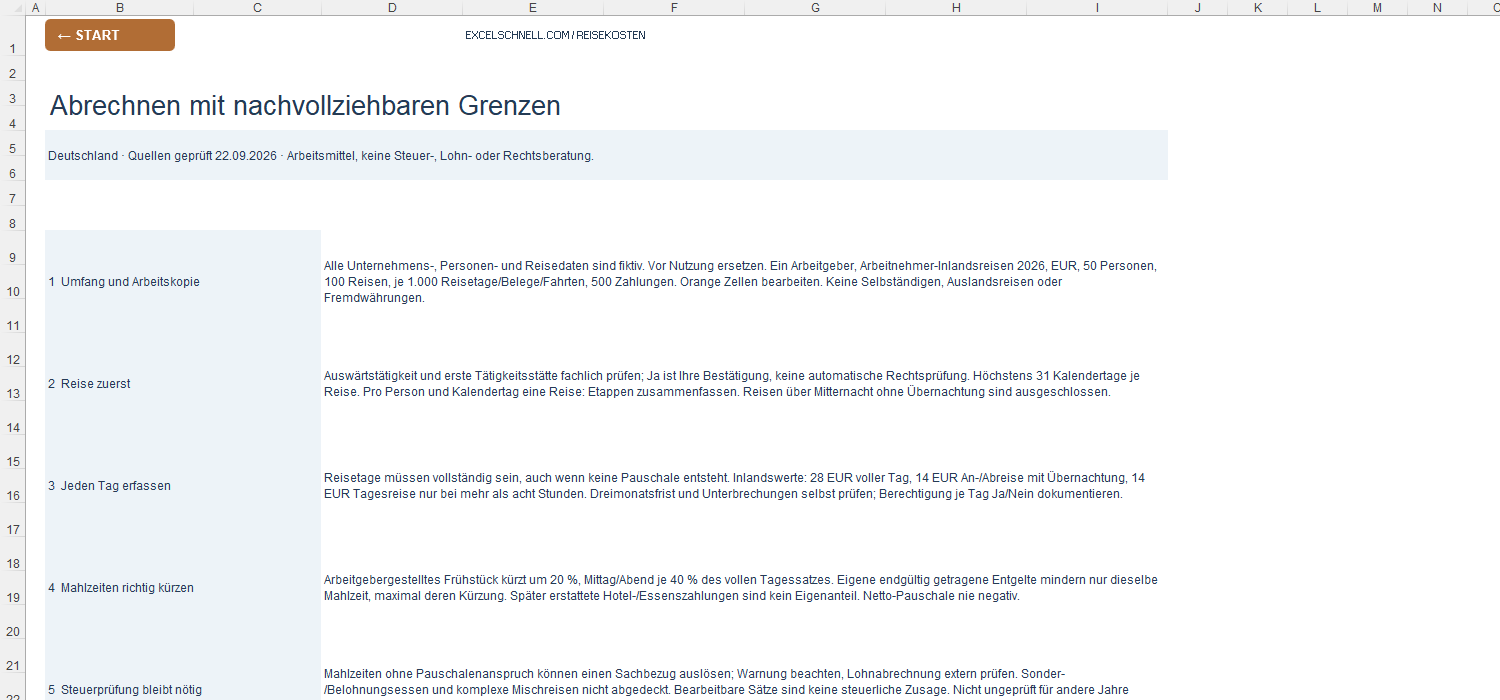Image resolution: width=1500 pixels, height=700 pixels.
Task: Click the paragraph starting 'Arbeitgebergestelltes Frühstück kürzt'
Action: pyautogui.click(x=740, y=588)
